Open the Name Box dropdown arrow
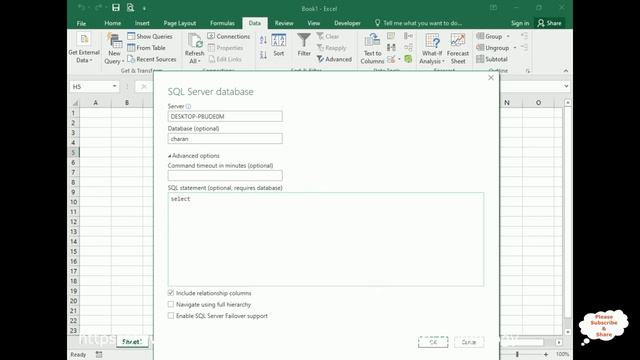This screenshot has width=640, height=360. pos(115,87)
